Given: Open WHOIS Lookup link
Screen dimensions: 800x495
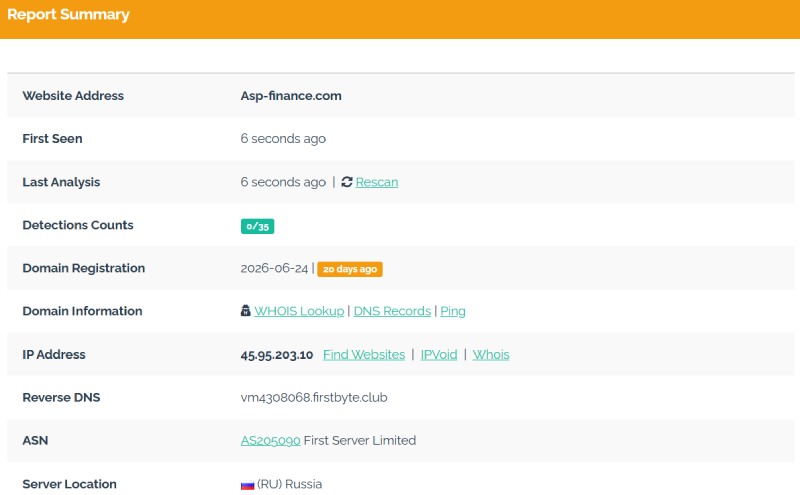Looking at the screenshot, I should pos(299,311).
